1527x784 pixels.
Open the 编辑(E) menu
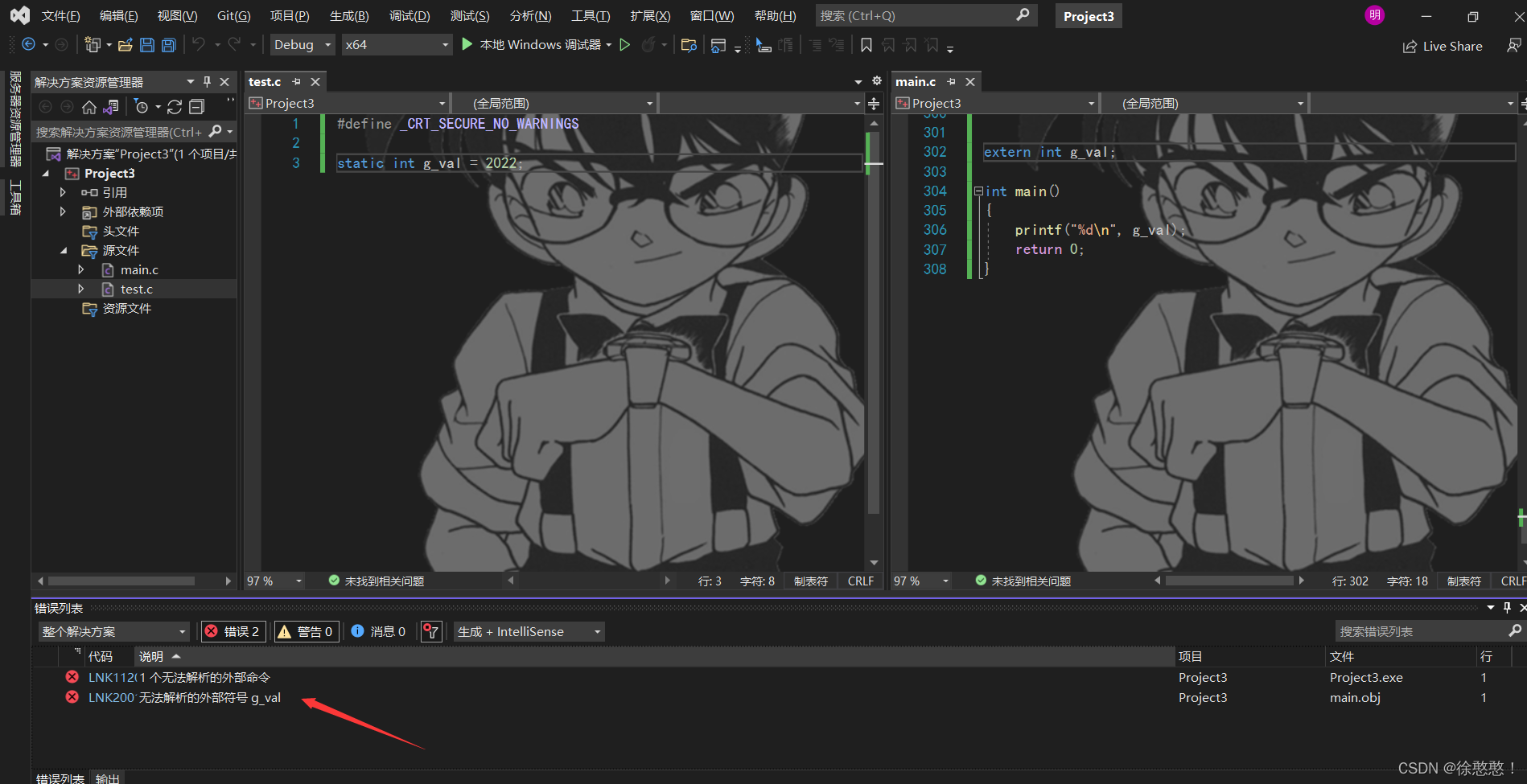pyautogui.click(x=119, y=16)
